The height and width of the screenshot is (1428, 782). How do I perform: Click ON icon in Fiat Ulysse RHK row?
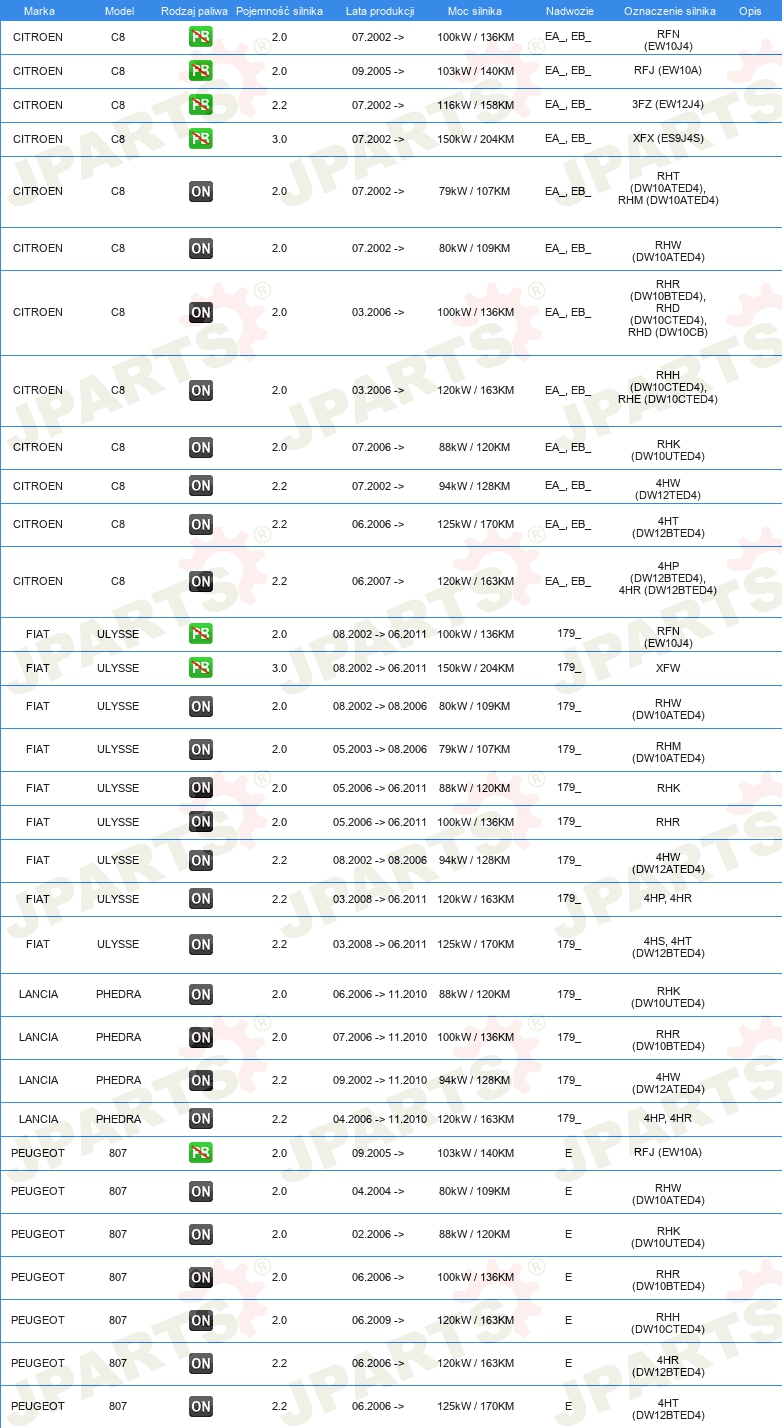tap(200, 788)
